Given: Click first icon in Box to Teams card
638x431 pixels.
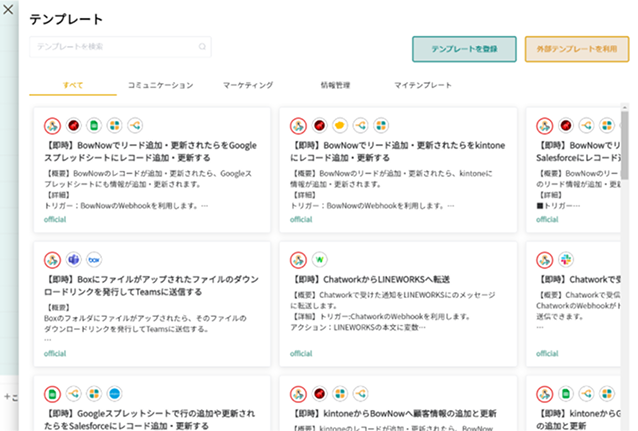Looking at the screenshot, I should [52, 260].
